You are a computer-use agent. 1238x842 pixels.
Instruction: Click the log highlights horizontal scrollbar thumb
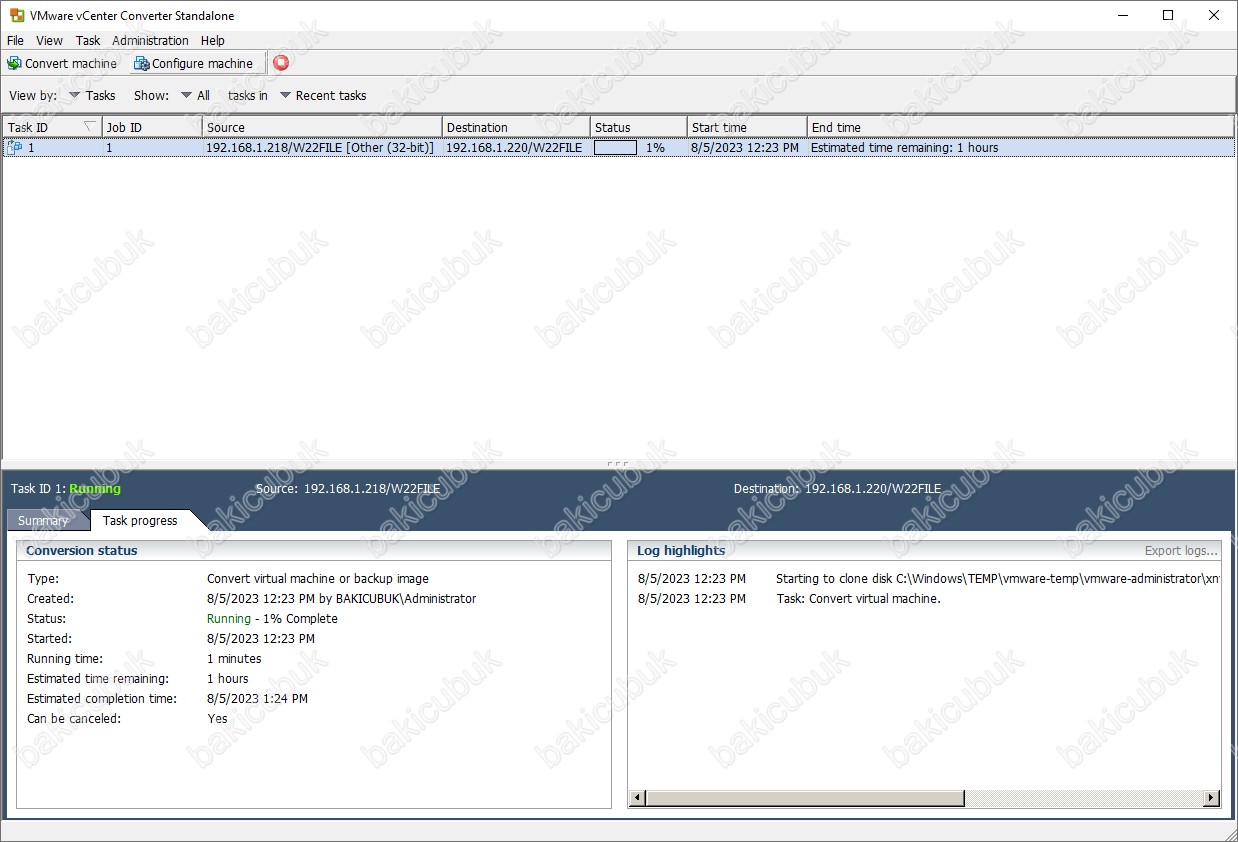click(805, 798)
